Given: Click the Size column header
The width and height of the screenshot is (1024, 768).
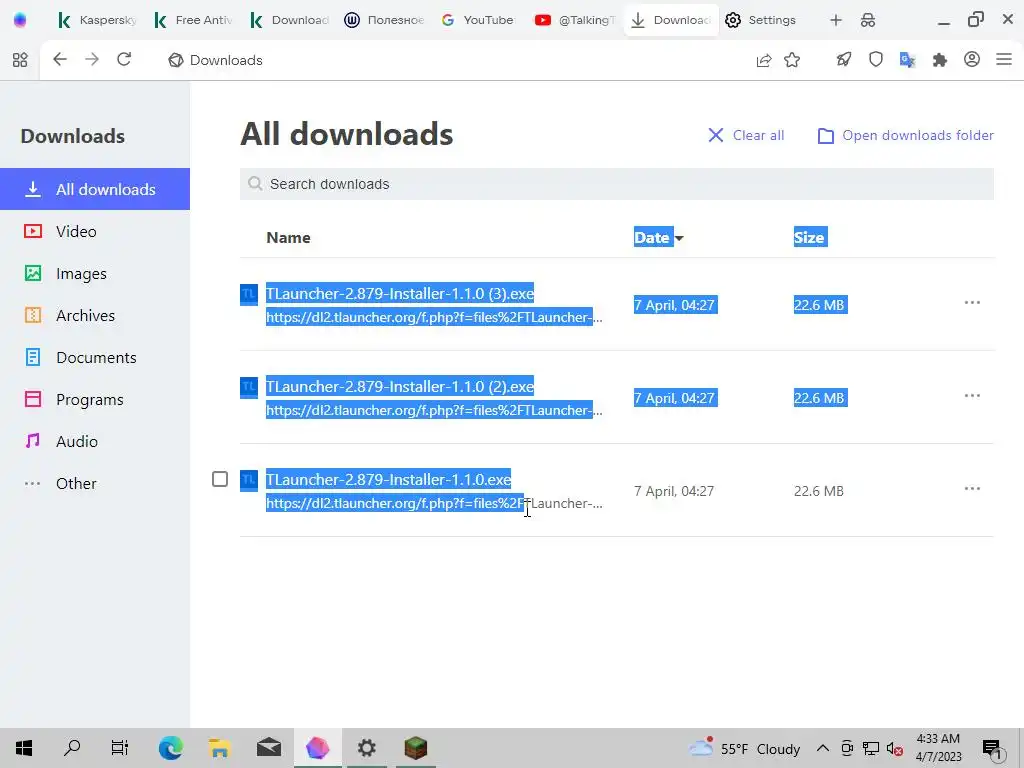Looking at the screenshot, I should 810,237.
